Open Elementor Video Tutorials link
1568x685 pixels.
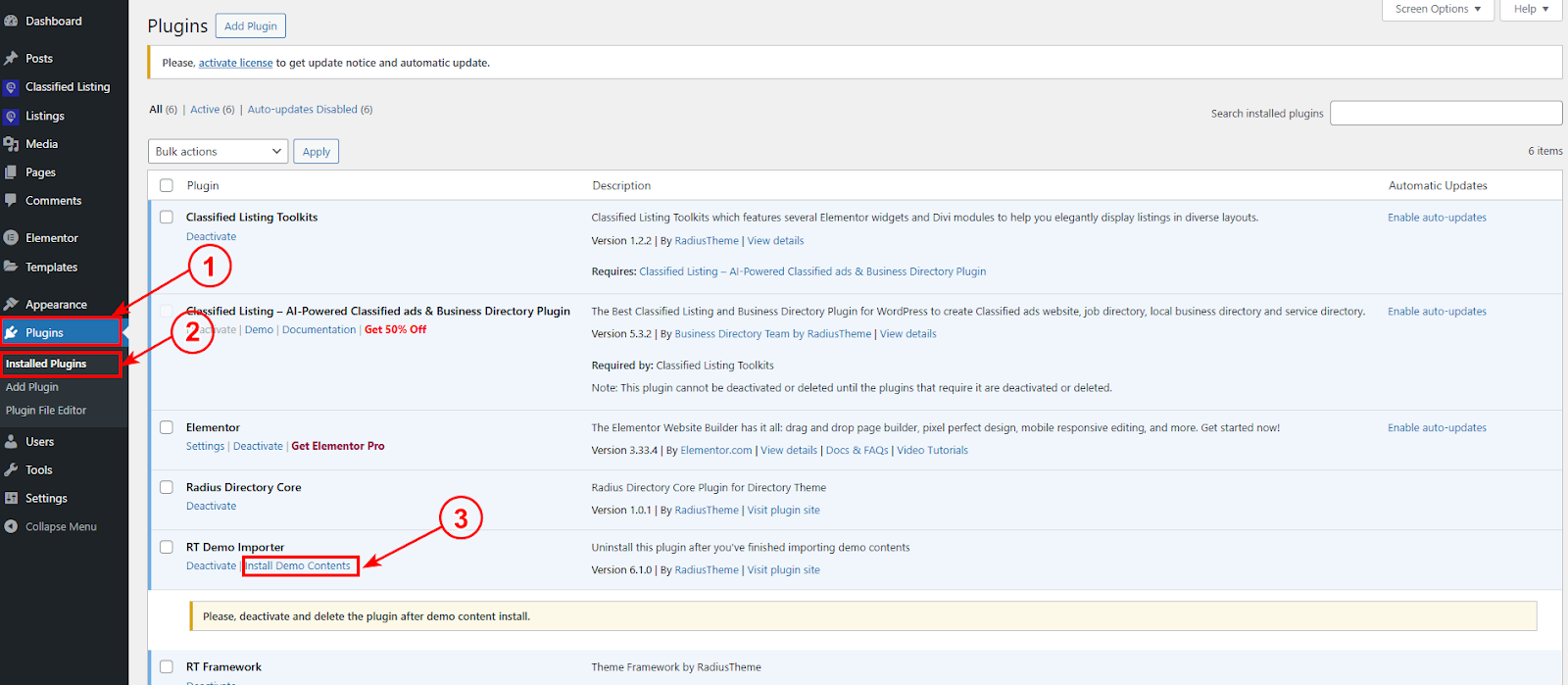click(x=932, y=450)
